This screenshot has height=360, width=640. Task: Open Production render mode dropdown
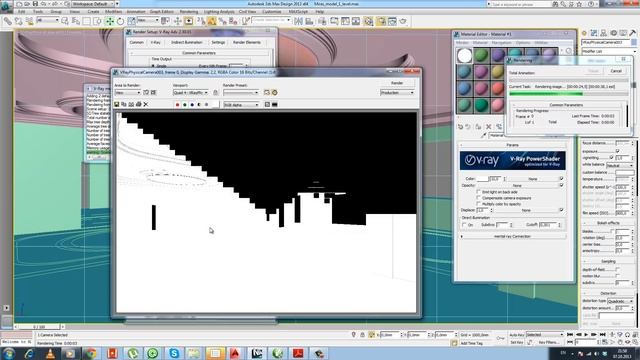tap(397, 93)
